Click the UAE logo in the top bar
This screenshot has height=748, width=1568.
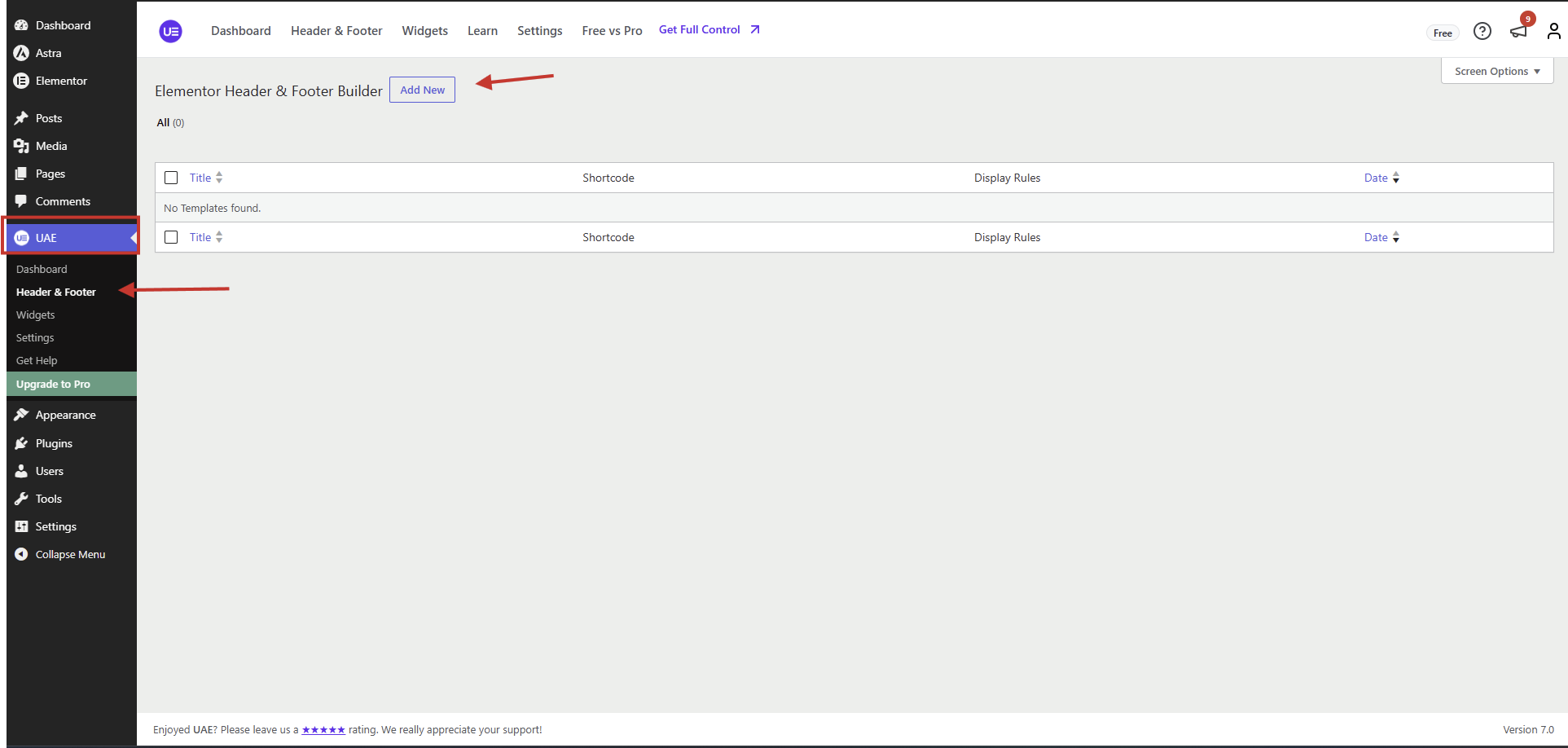(171, 31)
